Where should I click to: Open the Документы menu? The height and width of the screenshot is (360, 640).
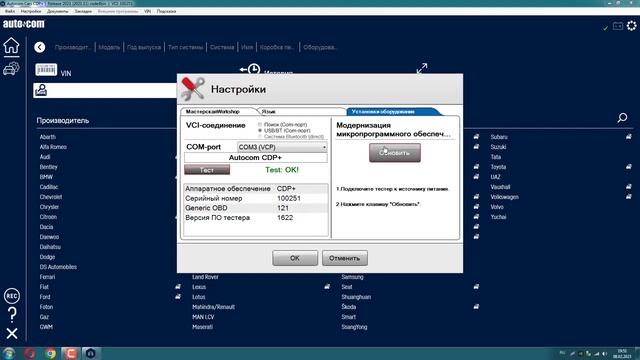click(x=58, y=11)
